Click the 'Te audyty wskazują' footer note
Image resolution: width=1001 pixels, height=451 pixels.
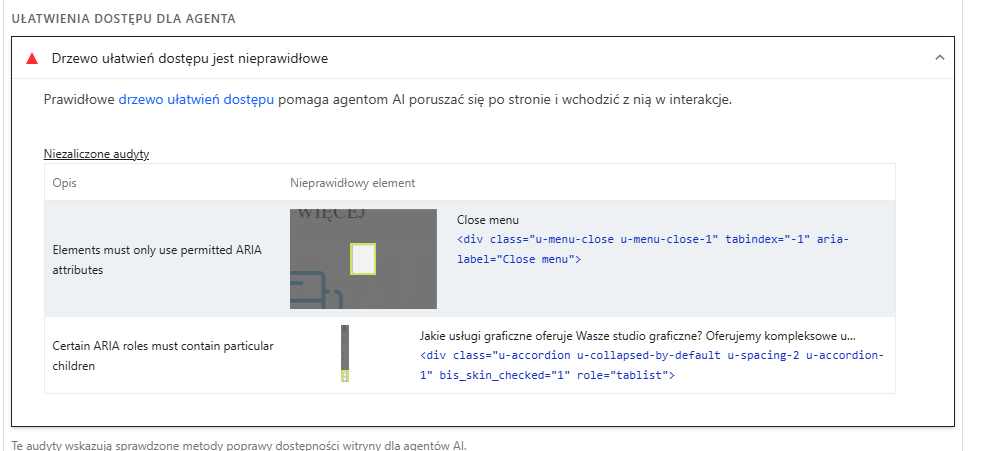239,445
